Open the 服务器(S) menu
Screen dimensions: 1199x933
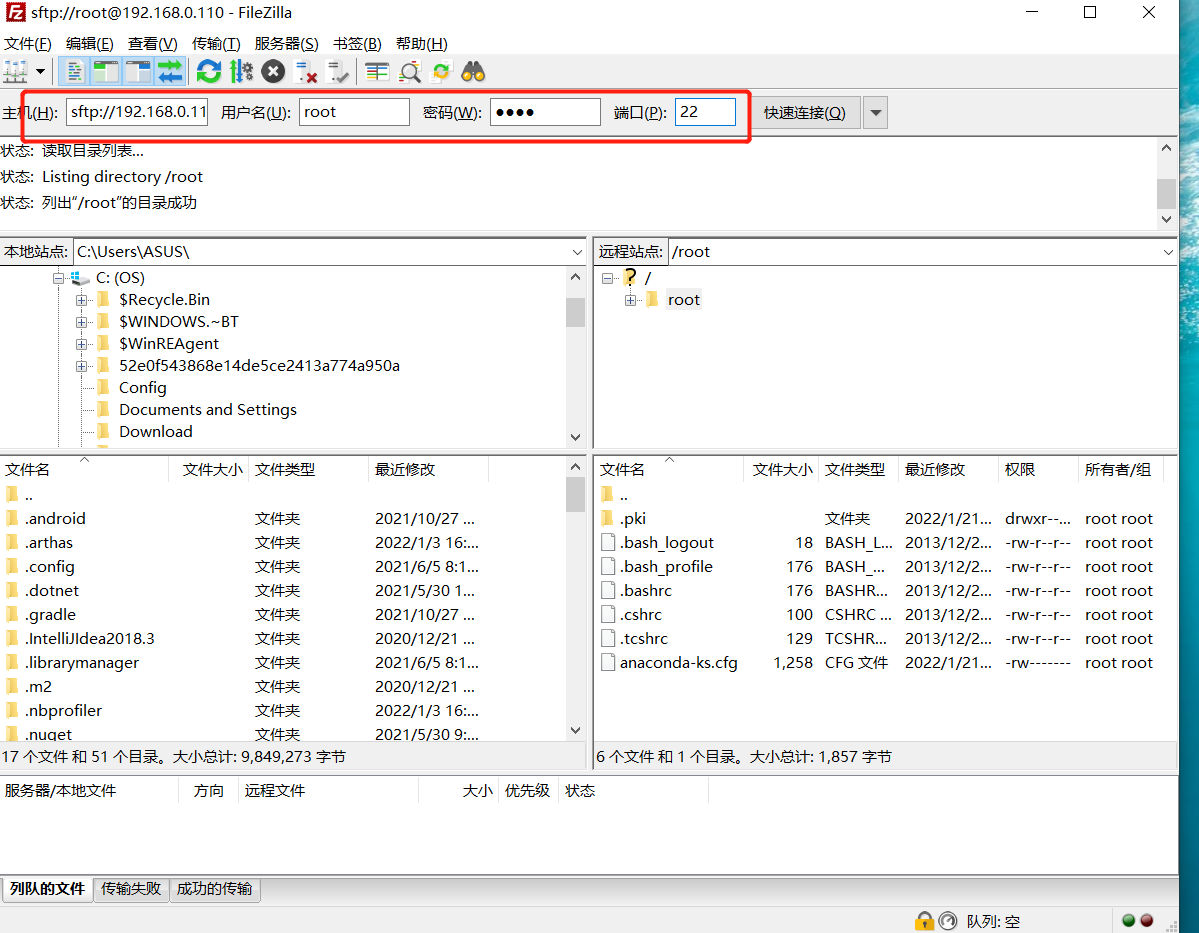coord(287,44)
